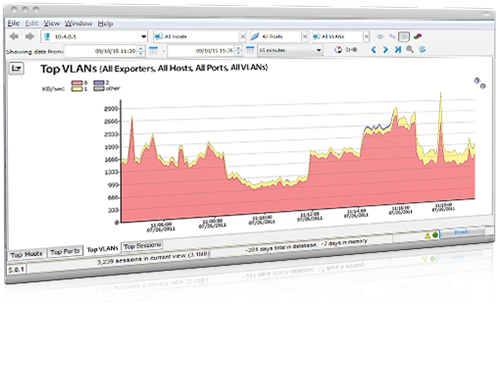Click the back navigation arrow
This screenshot has width=500, height=375.
14,36
